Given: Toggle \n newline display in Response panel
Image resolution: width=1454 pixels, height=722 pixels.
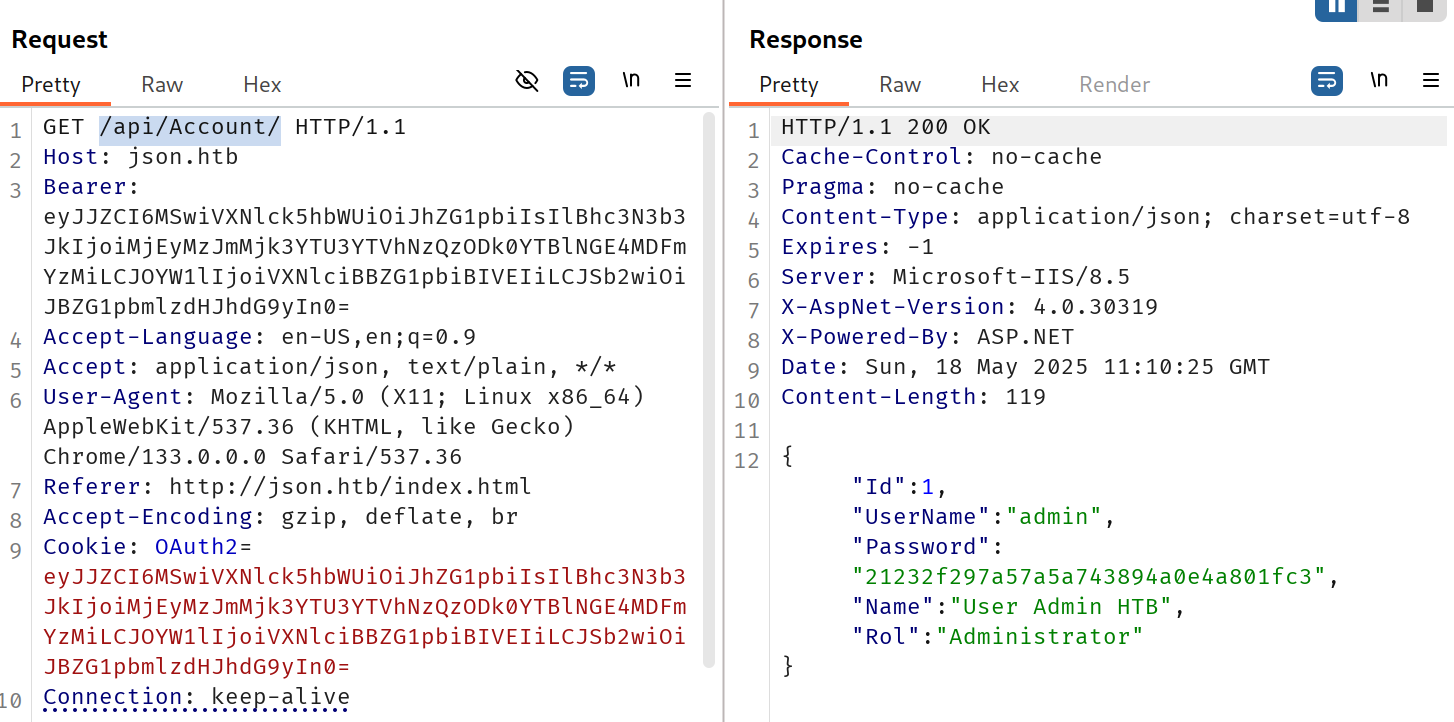Looking at the screenshot, I should click(1379, 81).
